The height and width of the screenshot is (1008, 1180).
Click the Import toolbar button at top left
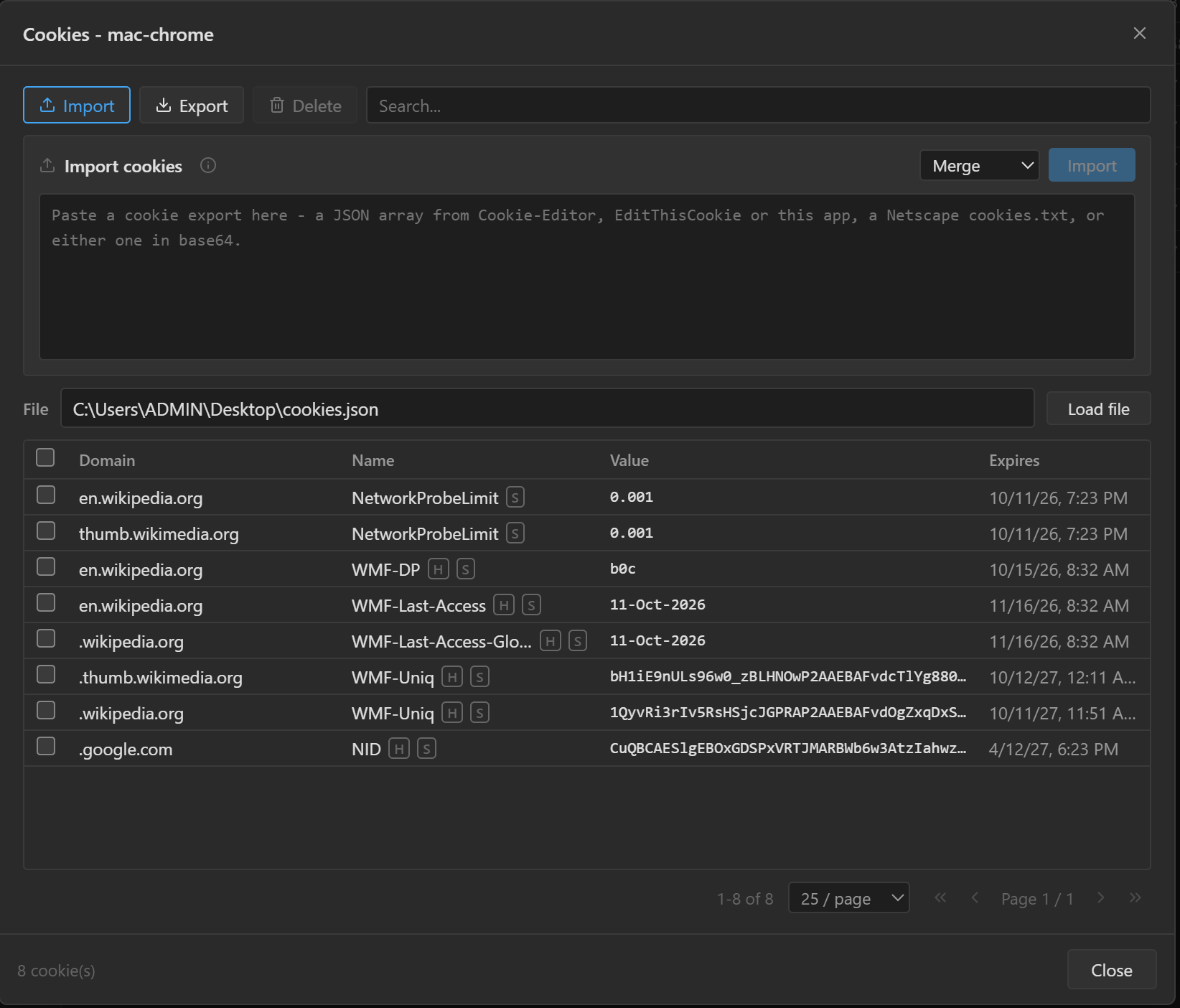tap(77, 105)
